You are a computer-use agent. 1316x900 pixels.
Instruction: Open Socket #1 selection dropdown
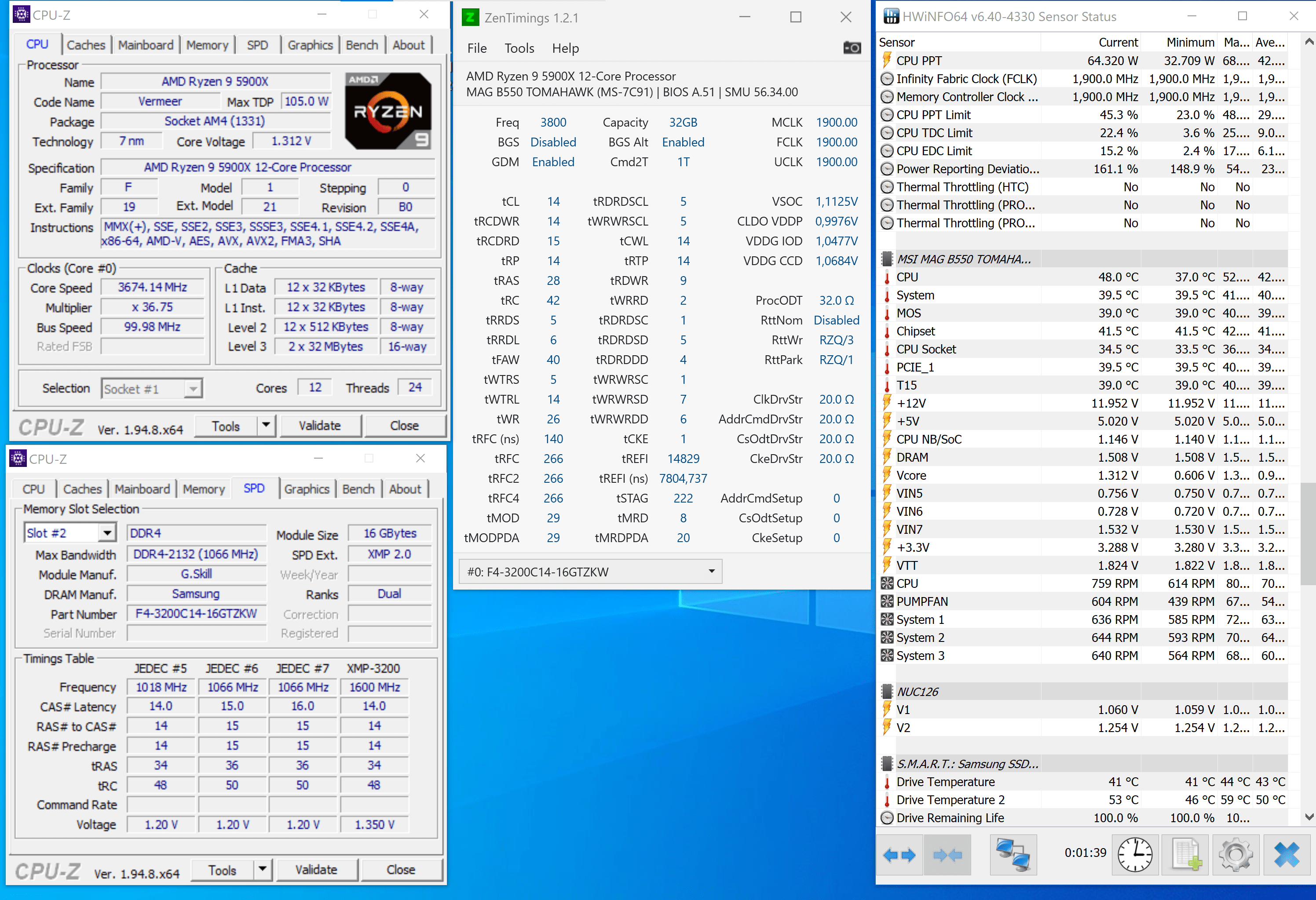pyautogui.click(x=193, y=389)
